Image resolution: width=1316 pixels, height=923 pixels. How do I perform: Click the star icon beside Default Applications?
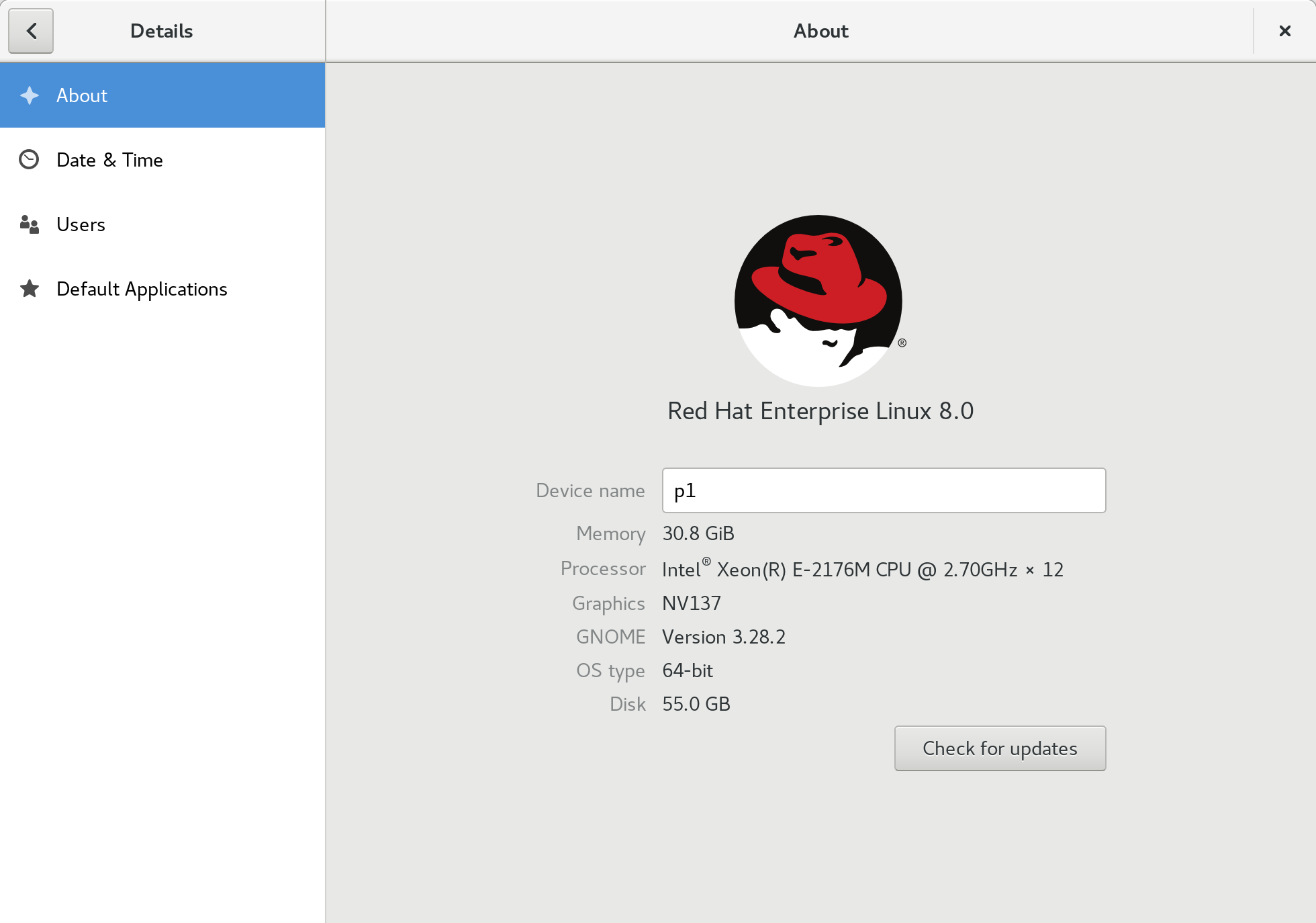point(29,289)
